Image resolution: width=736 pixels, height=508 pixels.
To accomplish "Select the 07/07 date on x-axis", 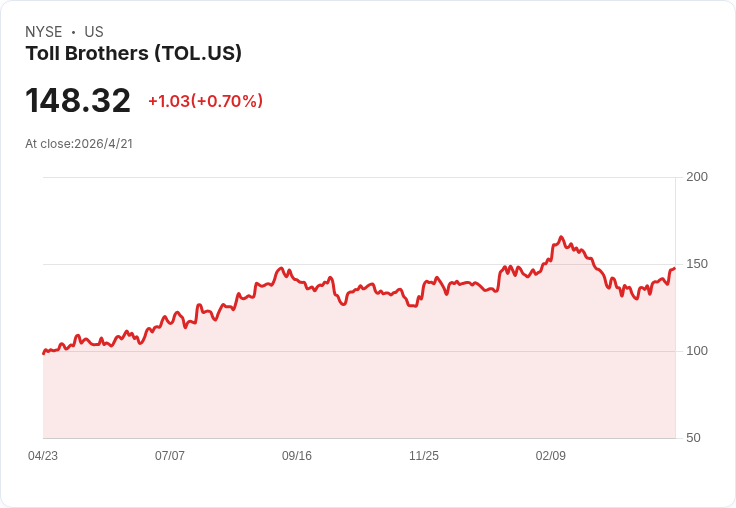I will 170,456.
